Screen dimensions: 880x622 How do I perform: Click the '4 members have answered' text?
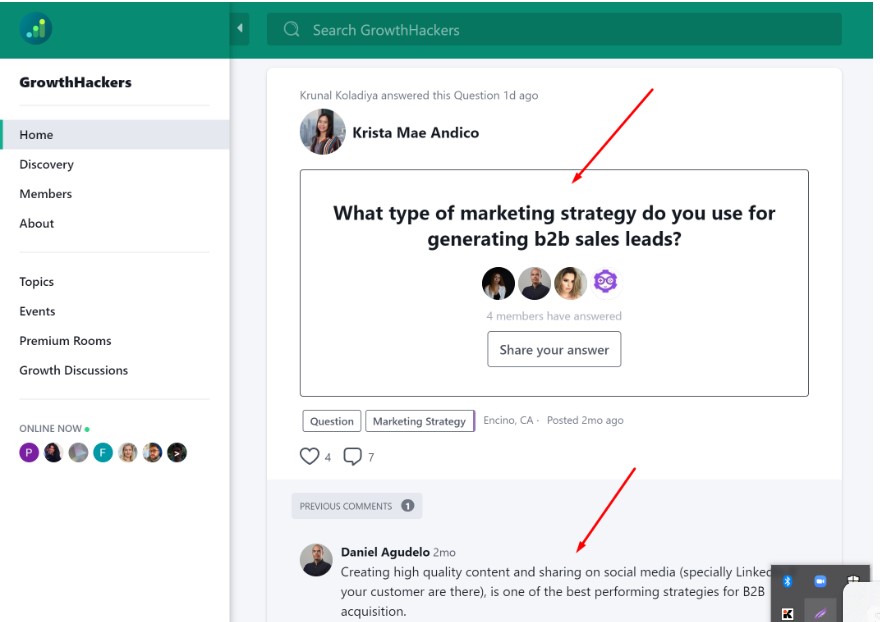(554, 316)
